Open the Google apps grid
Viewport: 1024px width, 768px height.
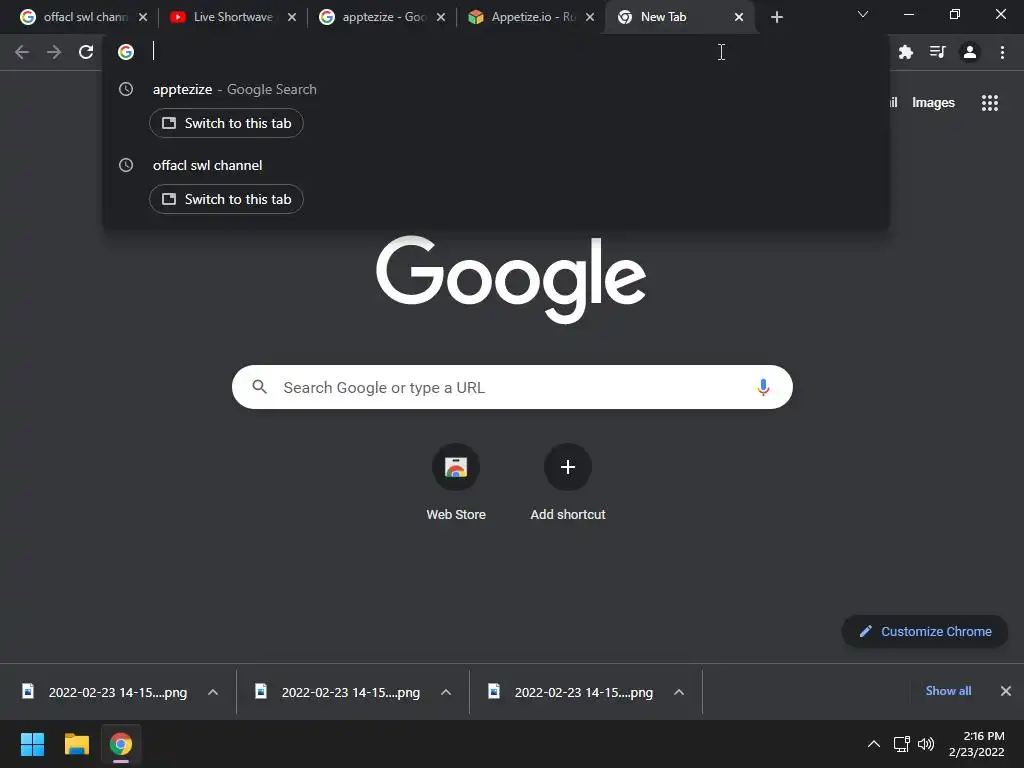990,103
